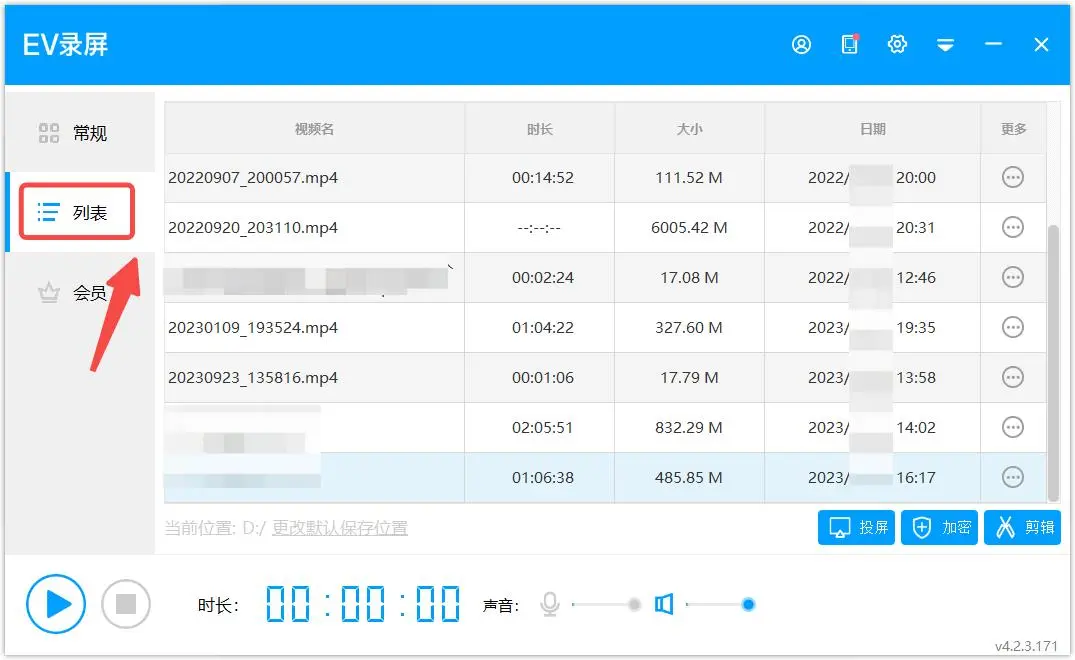Start recording with the blue play button

(x=56, y=604)
